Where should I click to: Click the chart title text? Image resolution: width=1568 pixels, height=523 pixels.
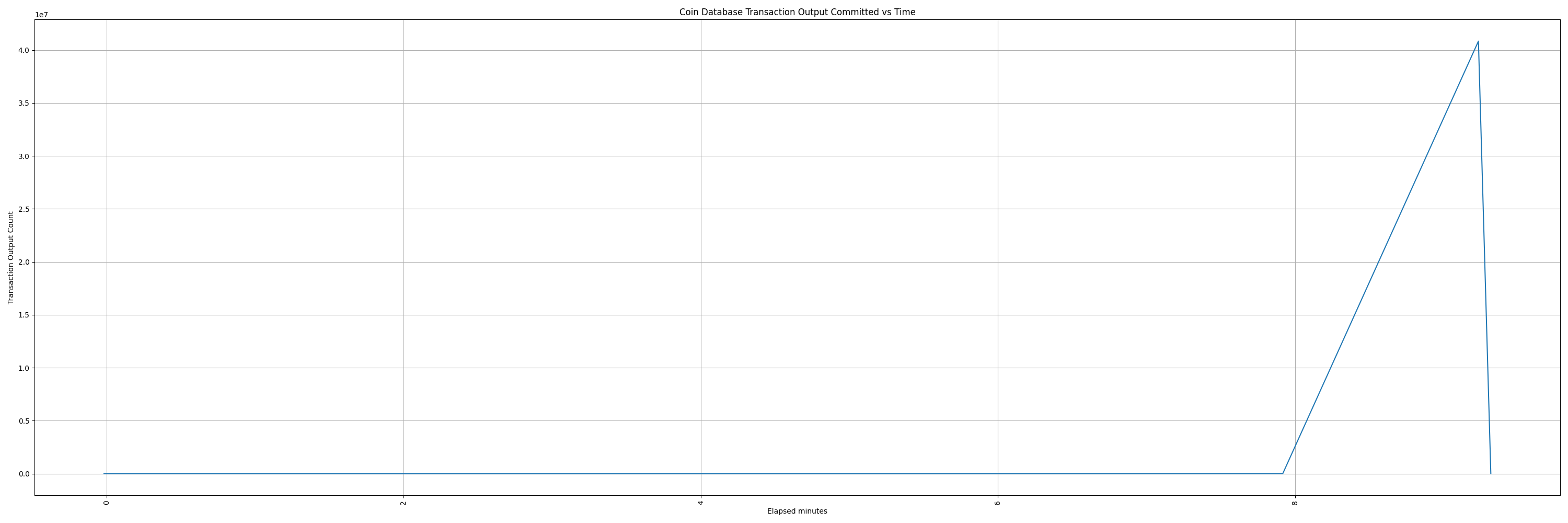tap(797, 12)
